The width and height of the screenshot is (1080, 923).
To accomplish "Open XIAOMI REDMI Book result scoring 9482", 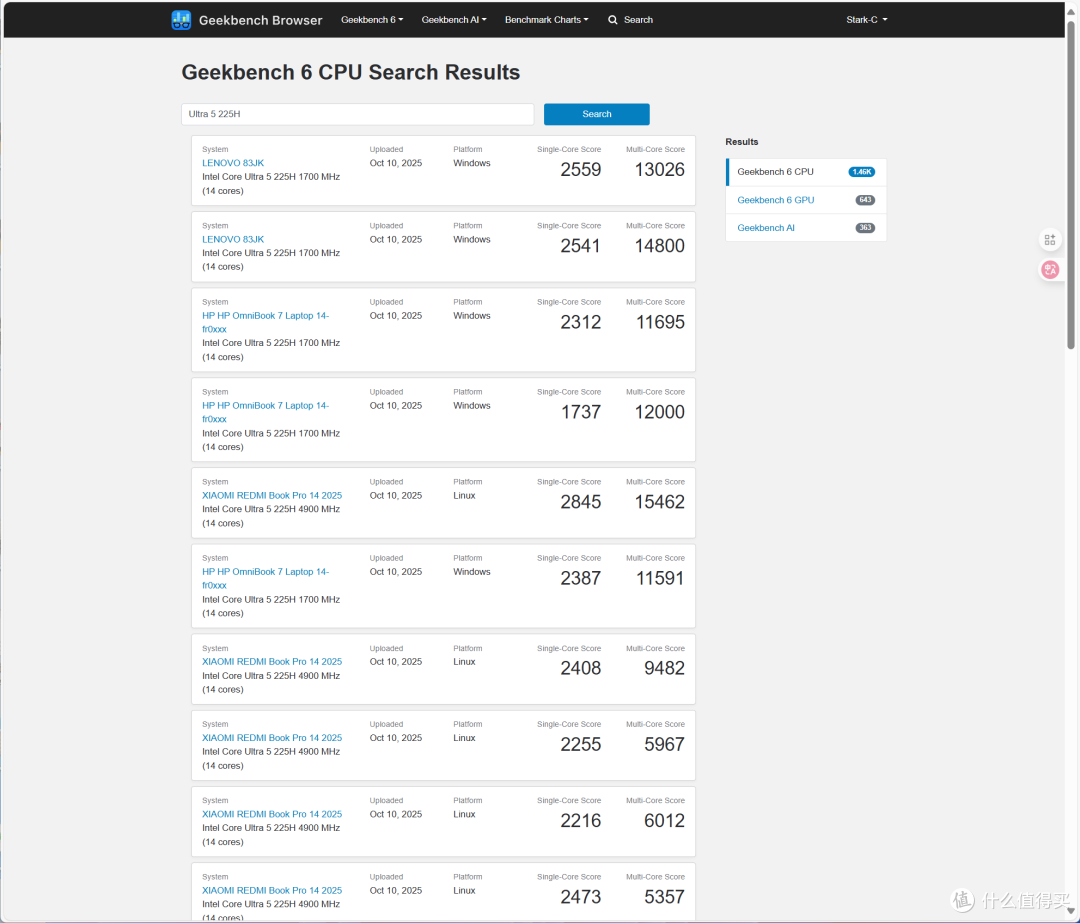I will pyautogui.click(x=272, y=662).
